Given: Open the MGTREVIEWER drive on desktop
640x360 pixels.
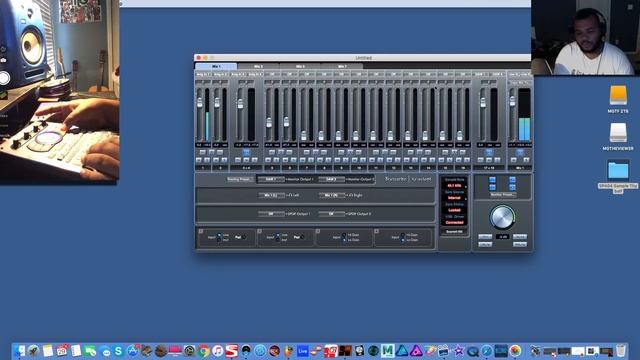Looking at the screenshot, I should point(618,133).
